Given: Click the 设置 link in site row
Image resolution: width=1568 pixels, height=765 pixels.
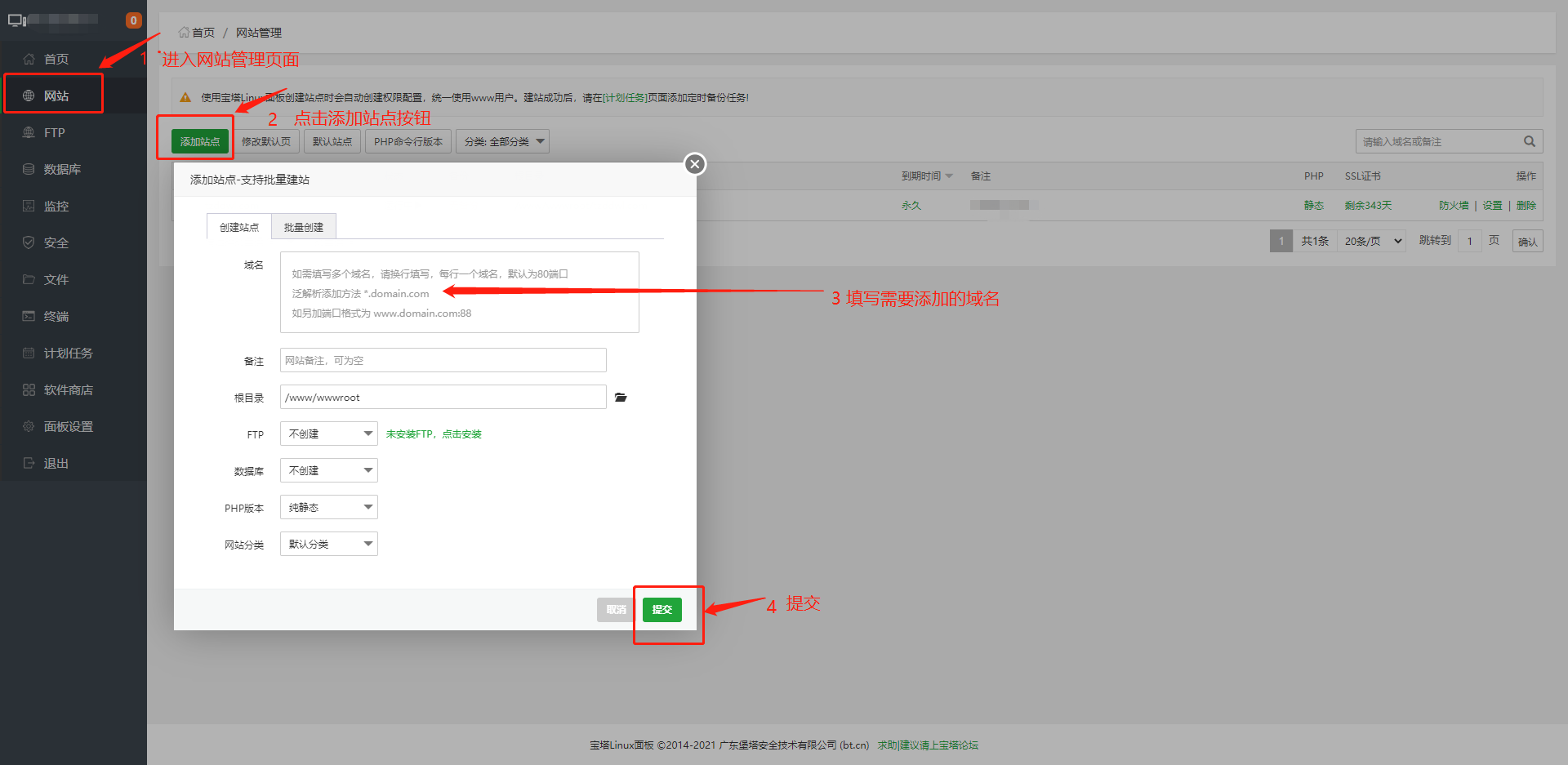Looking at the screenshot, I should point(1492,206).
